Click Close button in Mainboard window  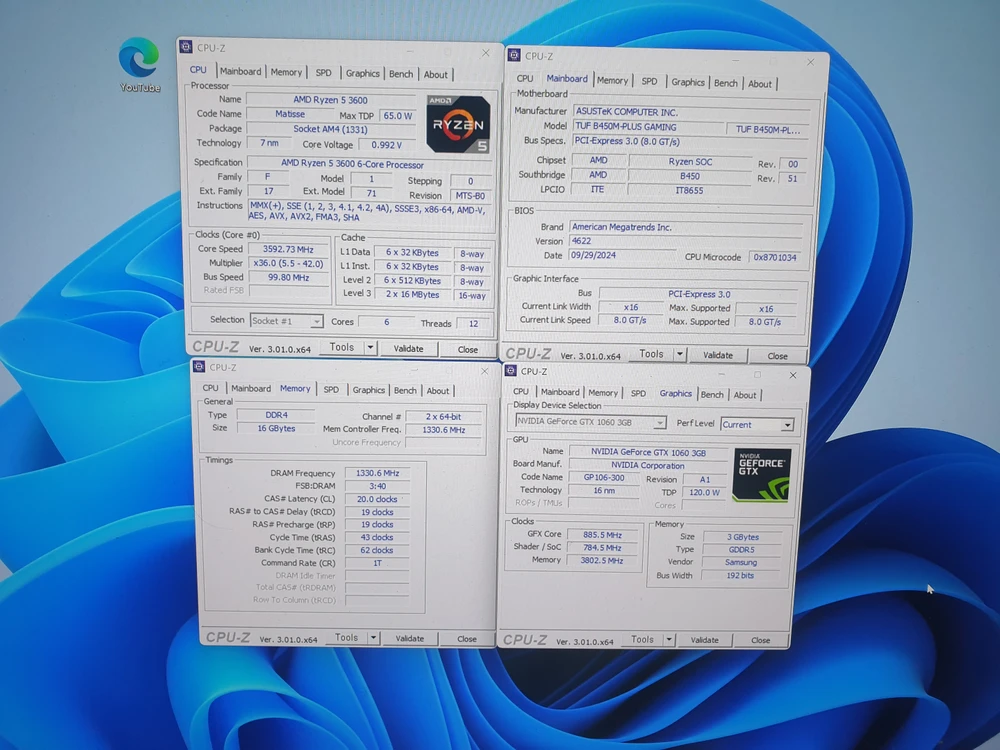pos(777,356)
